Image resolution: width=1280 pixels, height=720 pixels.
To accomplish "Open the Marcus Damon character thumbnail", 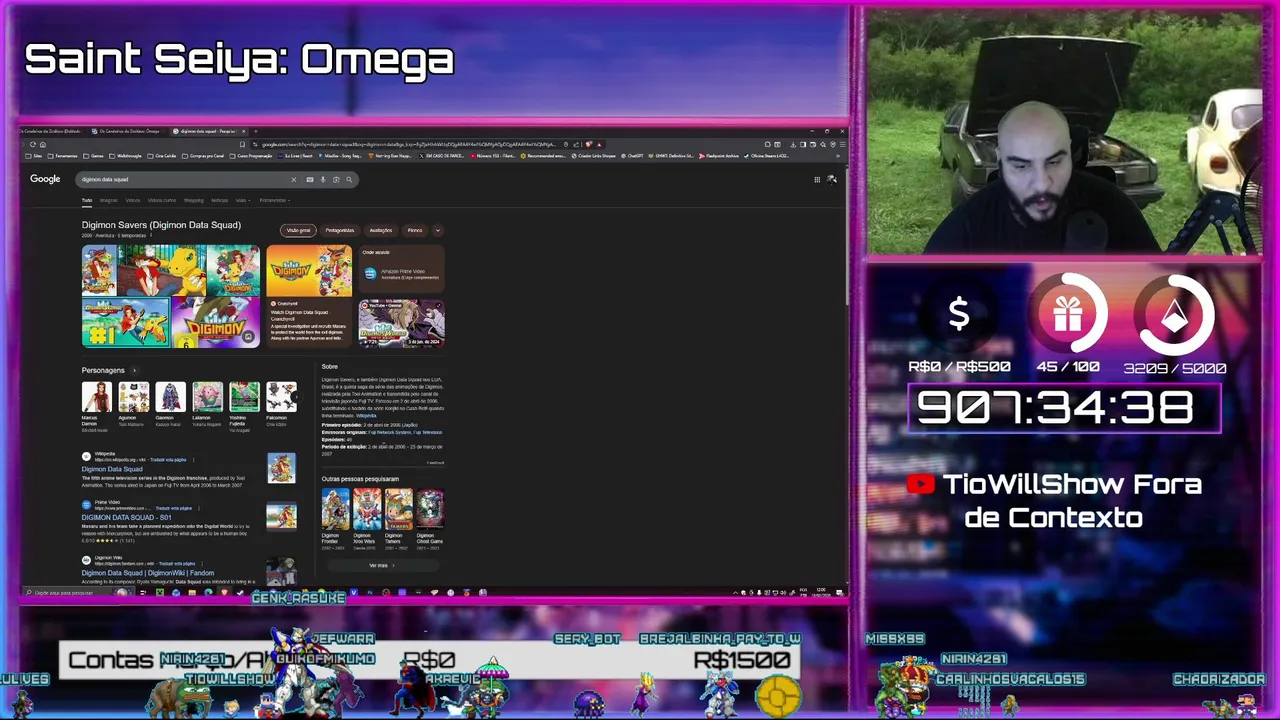I will (97, 397).
